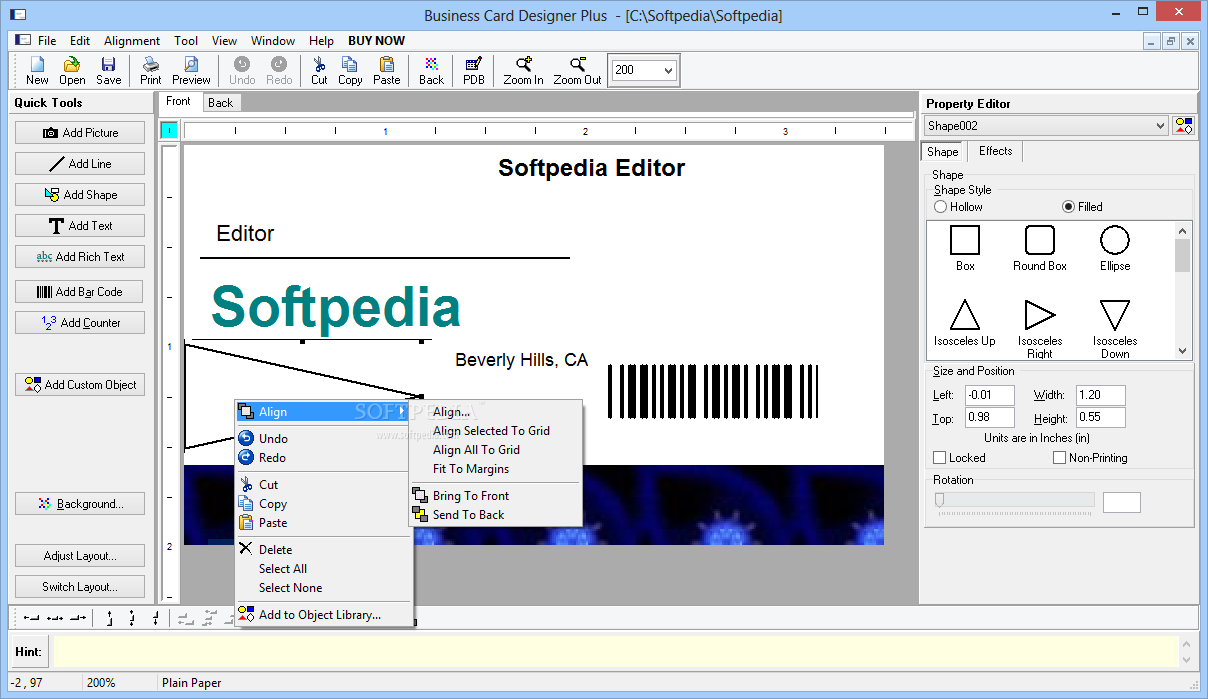Click the shape list scroll down arrow
Screen dimensions: 1208x699
pyautogui.click(x=1183, y=351)
